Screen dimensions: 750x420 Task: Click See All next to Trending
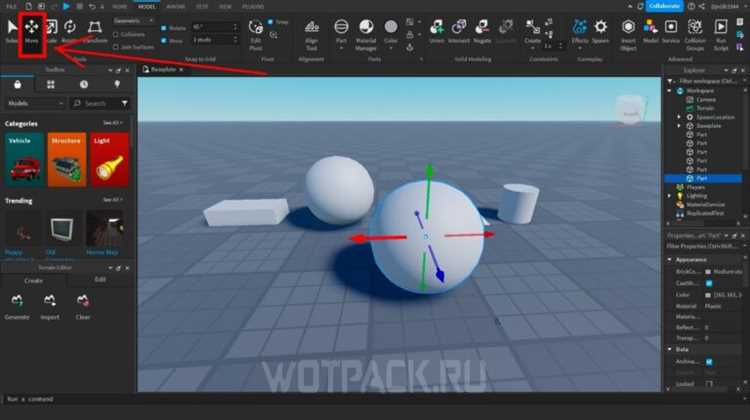click(x=112, y=200)
